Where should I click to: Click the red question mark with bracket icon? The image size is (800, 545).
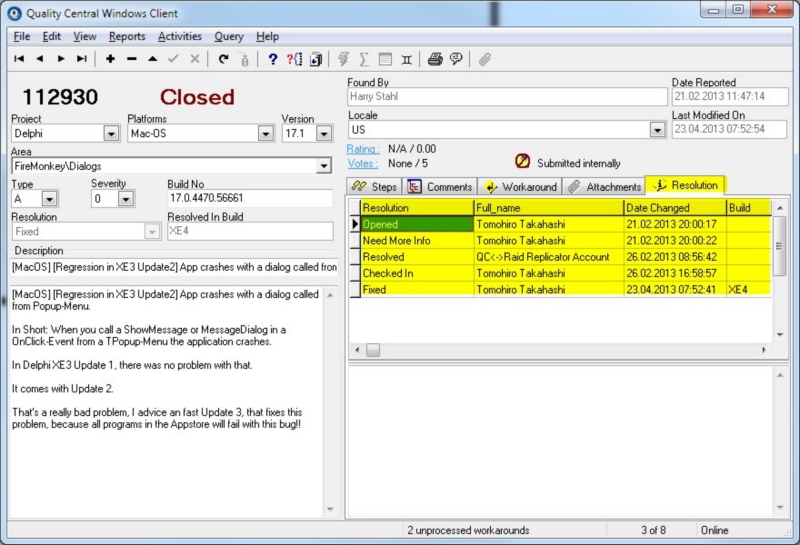coord(294,59)
